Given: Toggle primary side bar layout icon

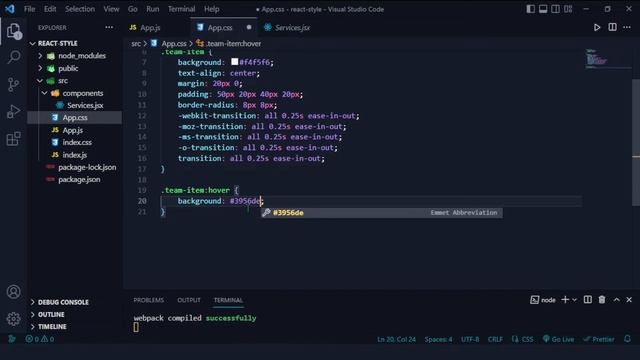Looking at the screenshot, I should click(530, 9).
